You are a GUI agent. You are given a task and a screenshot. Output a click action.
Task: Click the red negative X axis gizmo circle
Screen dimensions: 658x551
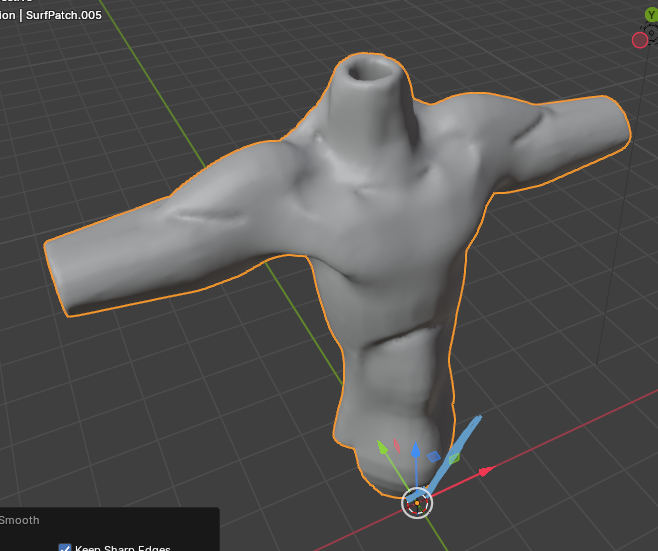640,40
